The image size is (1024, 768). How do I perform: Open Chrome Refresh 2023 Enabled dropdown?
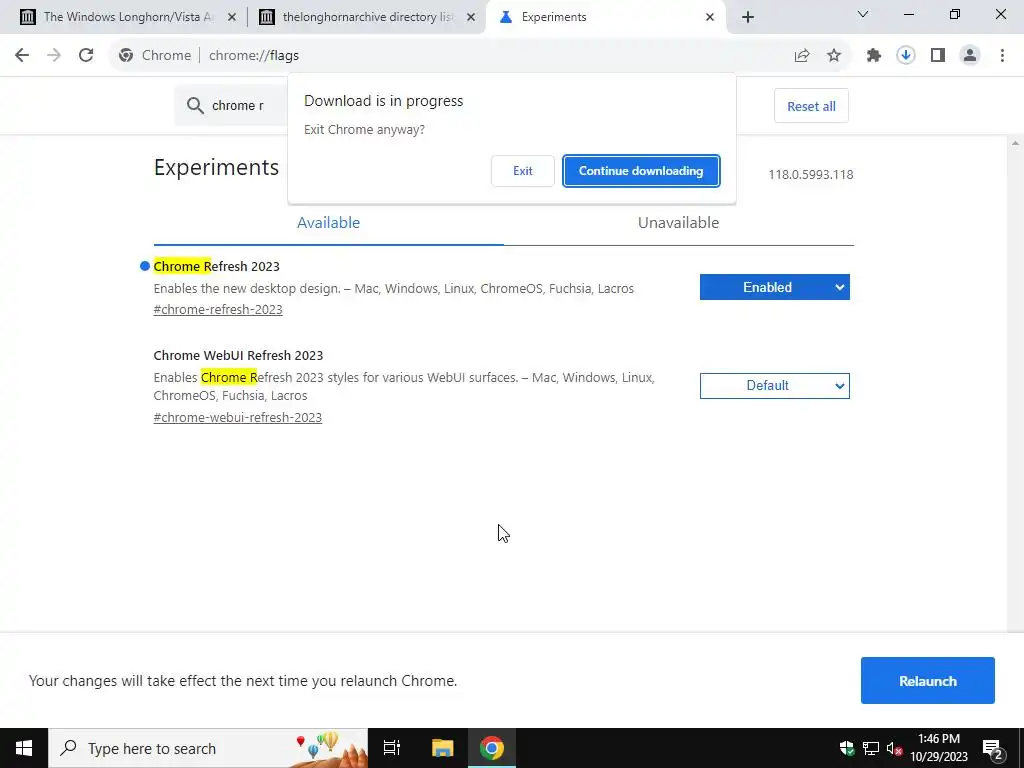775,287
